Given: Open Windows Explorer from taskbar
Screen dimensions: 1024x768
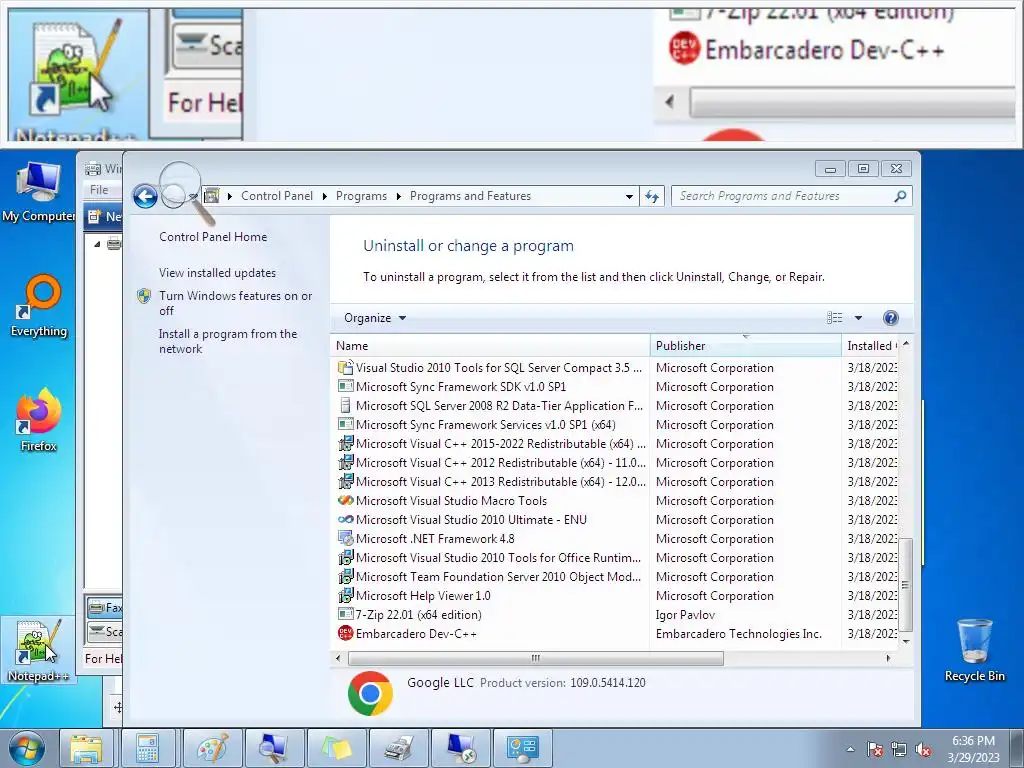Looking at the screenshot, I should pos(87,748).
